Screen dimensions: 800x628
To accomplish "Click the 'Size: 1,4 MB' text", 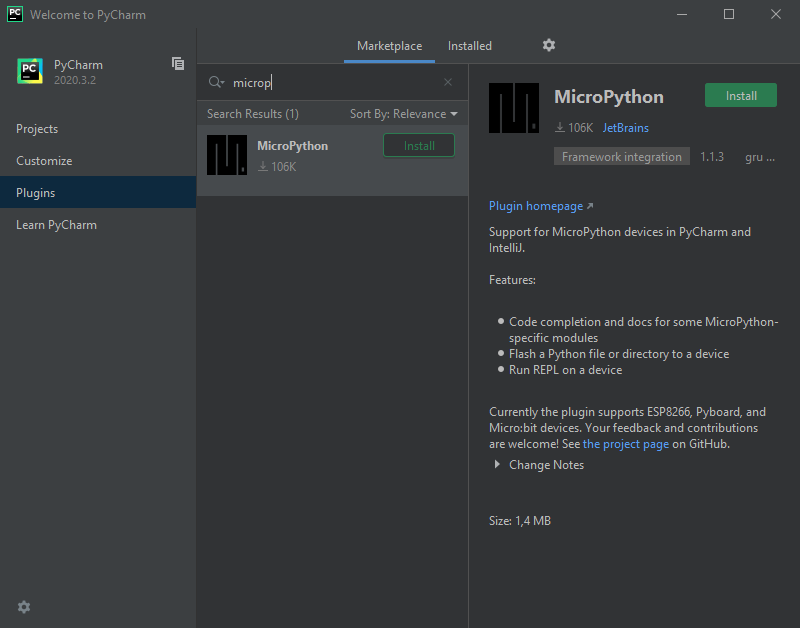I will pos(520,521).
